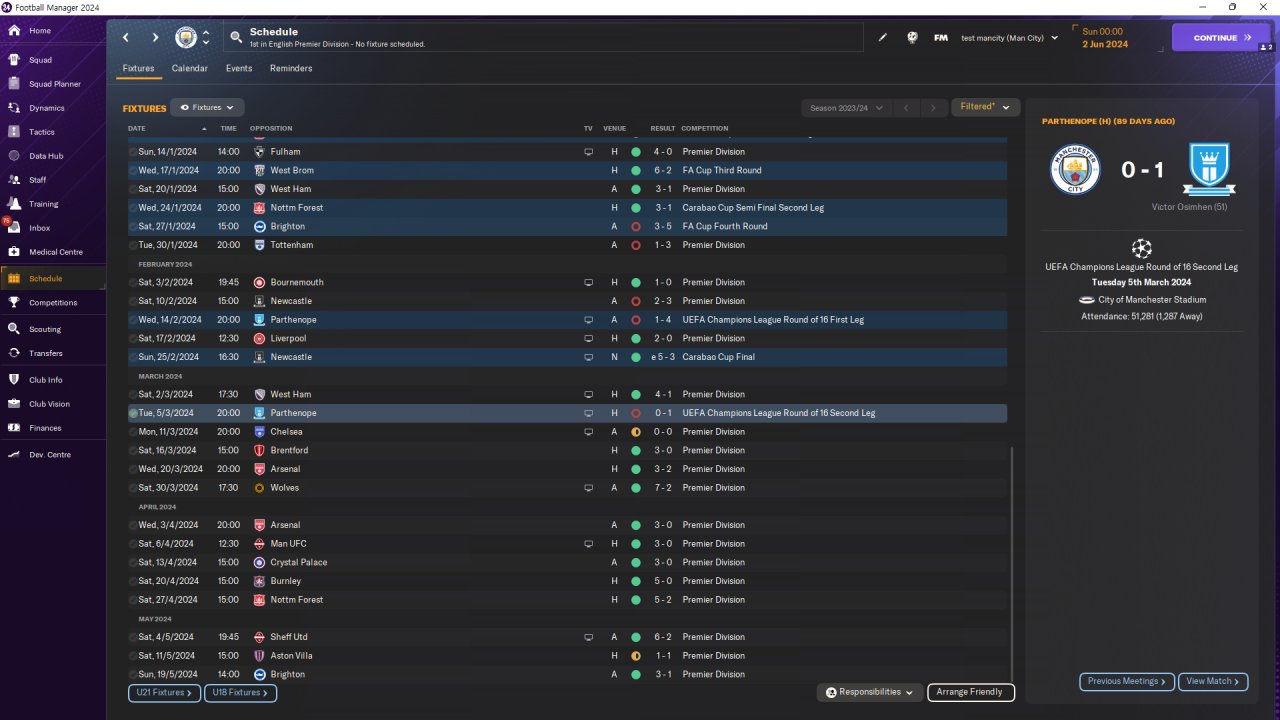Select the Fixtures tab
Image resolution: width=1280 pixels, height=720 pixels.
pyautogui.click(x=138, y=68)
